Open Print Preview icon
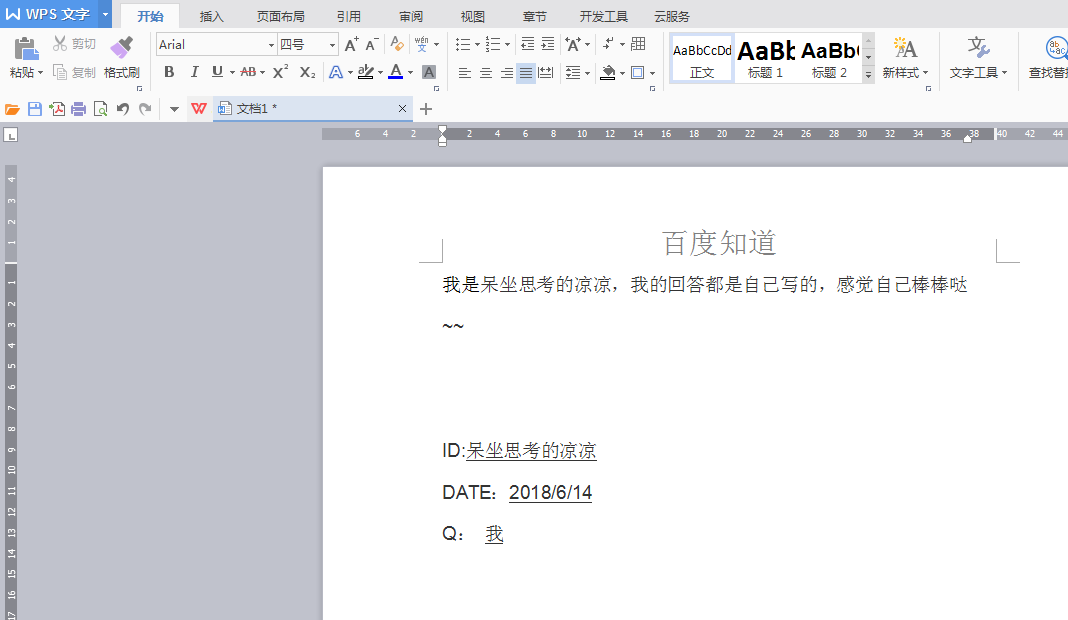1068x620 pixels. (101, 109)
